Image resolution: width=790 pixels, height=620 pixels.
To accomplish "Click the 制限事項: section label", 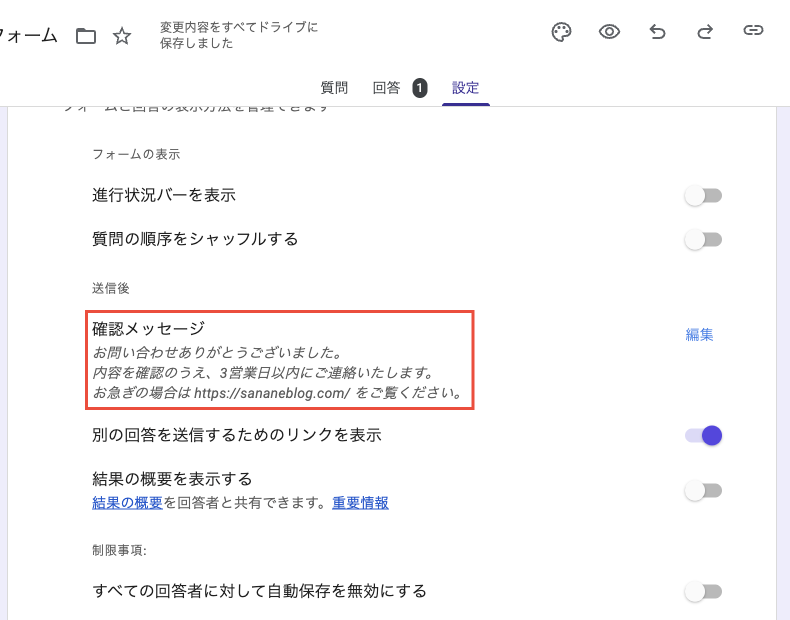I will (x=119, y=550).
